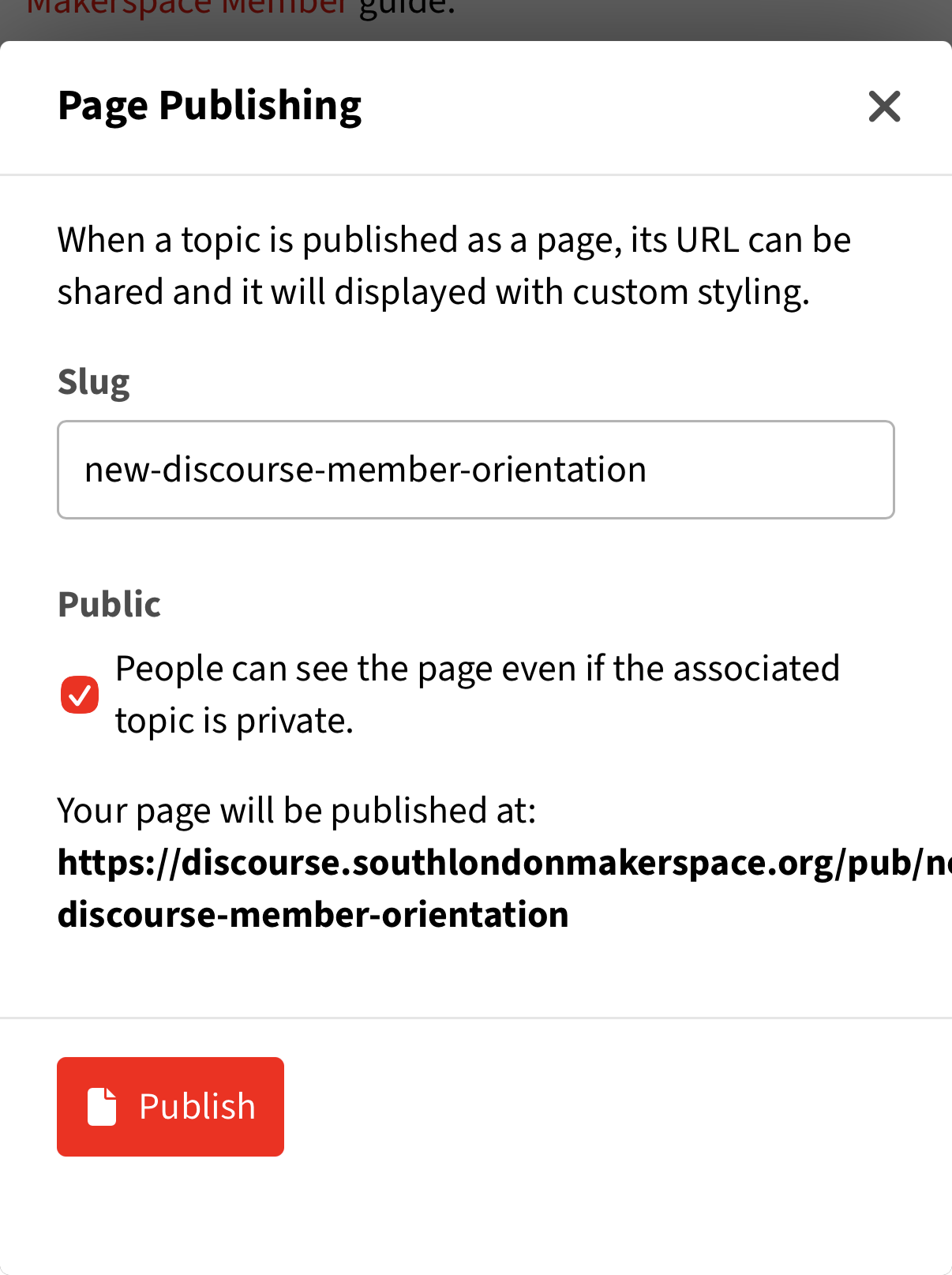Click the "topic is private." label line
This screenshot has height=1275, width=952.
point(234,721)
